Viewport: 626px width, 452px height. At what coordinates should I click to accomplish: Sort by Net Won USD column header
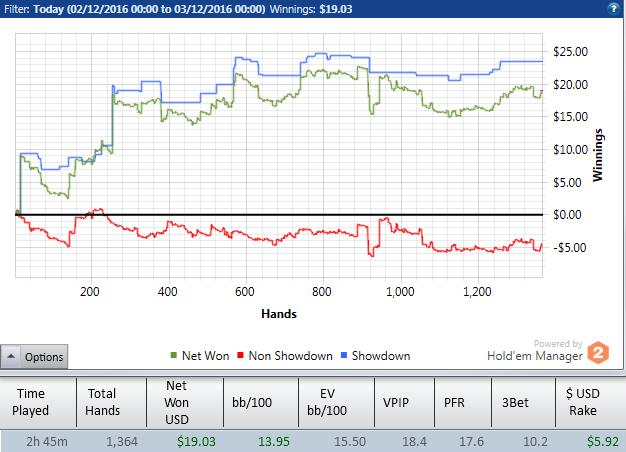[x=185, y=402]
